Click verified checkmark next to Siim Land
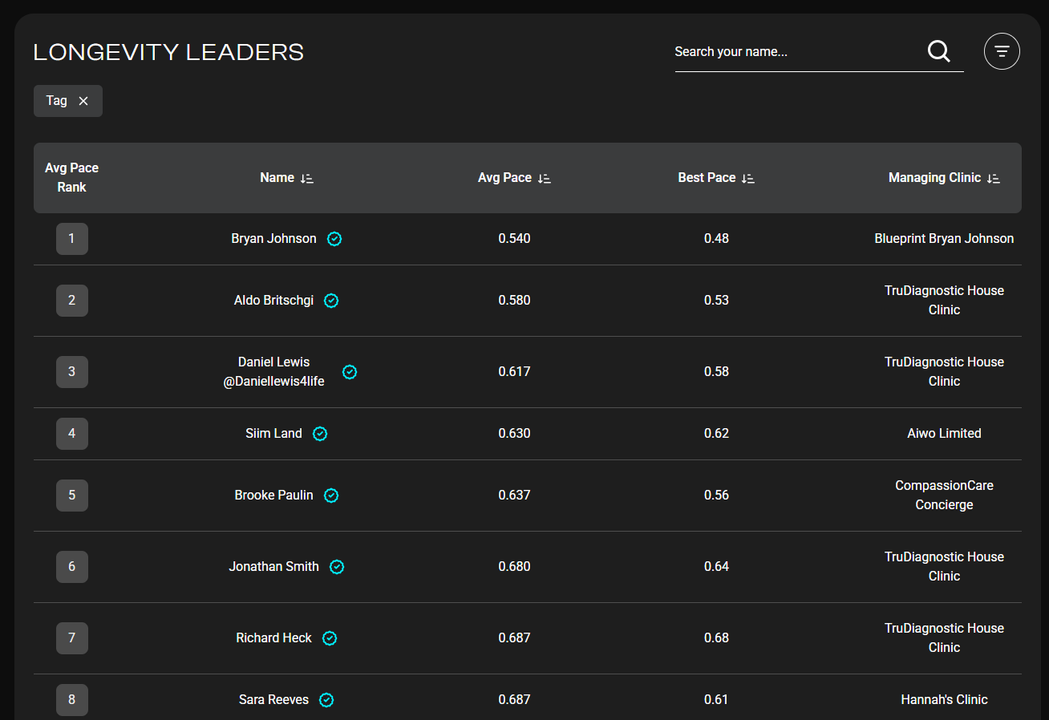 320,434
